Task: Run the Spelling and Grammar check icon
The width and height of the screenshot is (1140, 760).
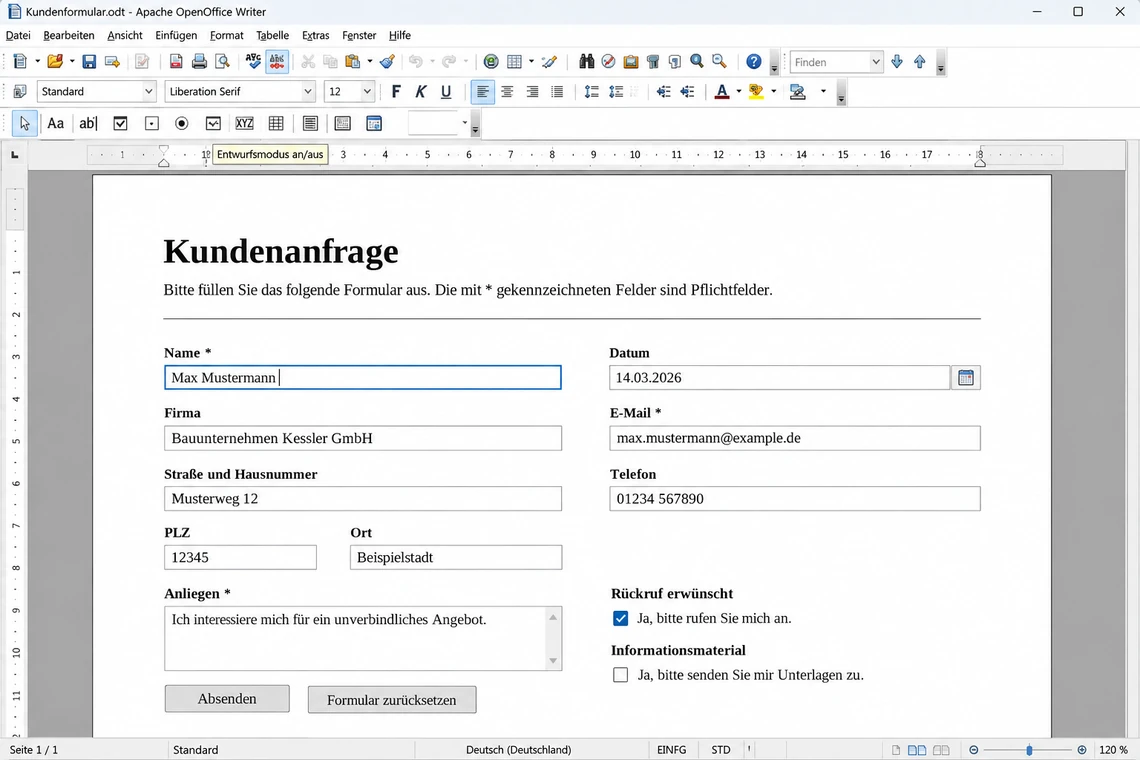Action: (x=253, y=62)
